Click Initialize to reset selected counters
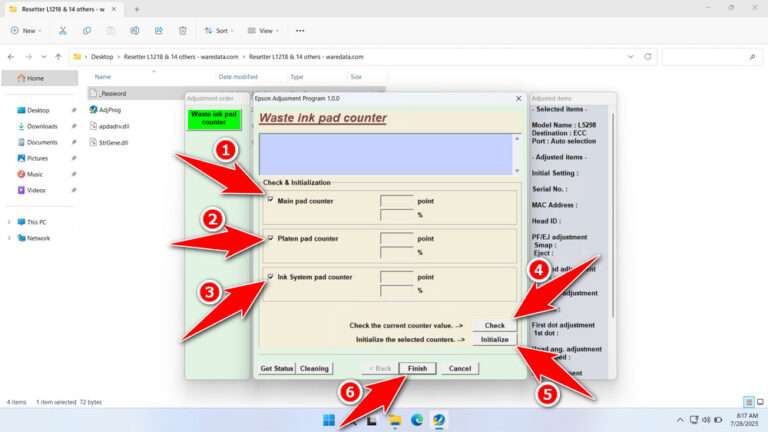The width and height of the screenshot is (768, 432). tap(494, 340)
